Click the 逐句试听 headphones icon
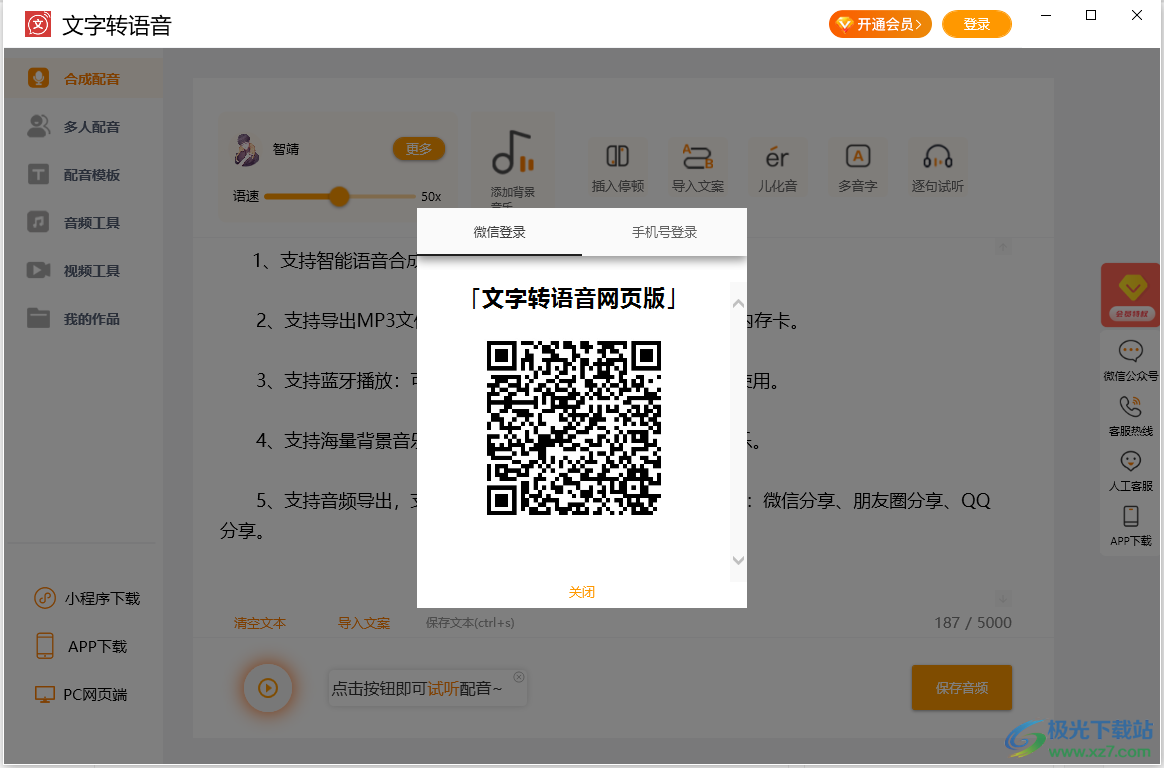 point(938,157)
